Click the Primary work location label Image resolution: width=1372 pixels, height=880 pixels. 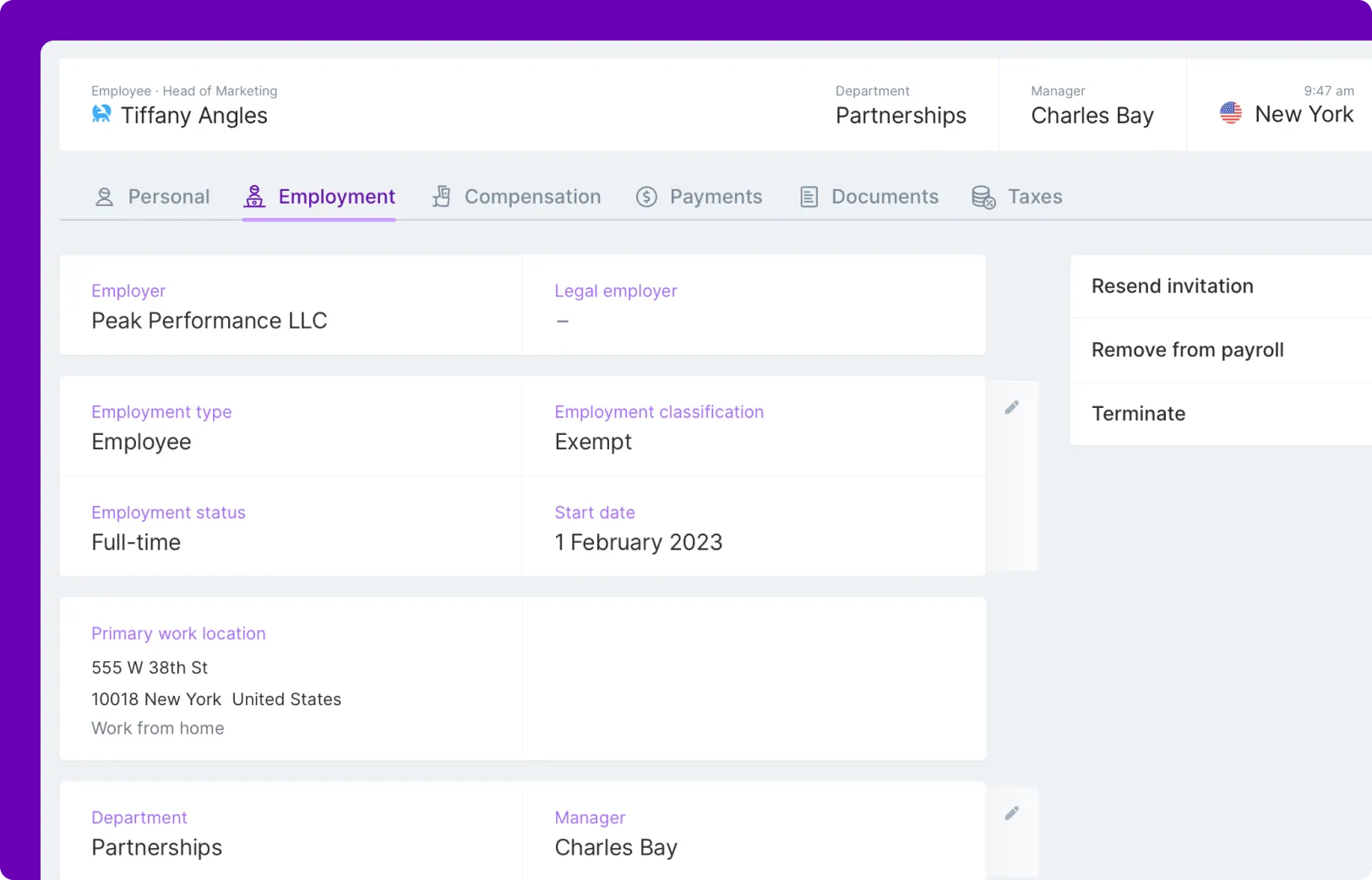pyautogui.click(x=178, y=633)
